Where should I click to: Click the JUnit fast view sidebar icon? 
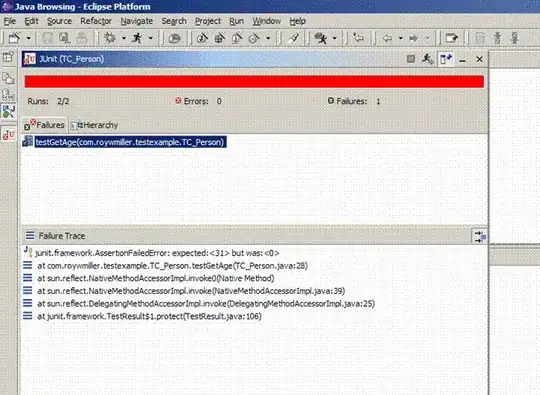[8, 134]
